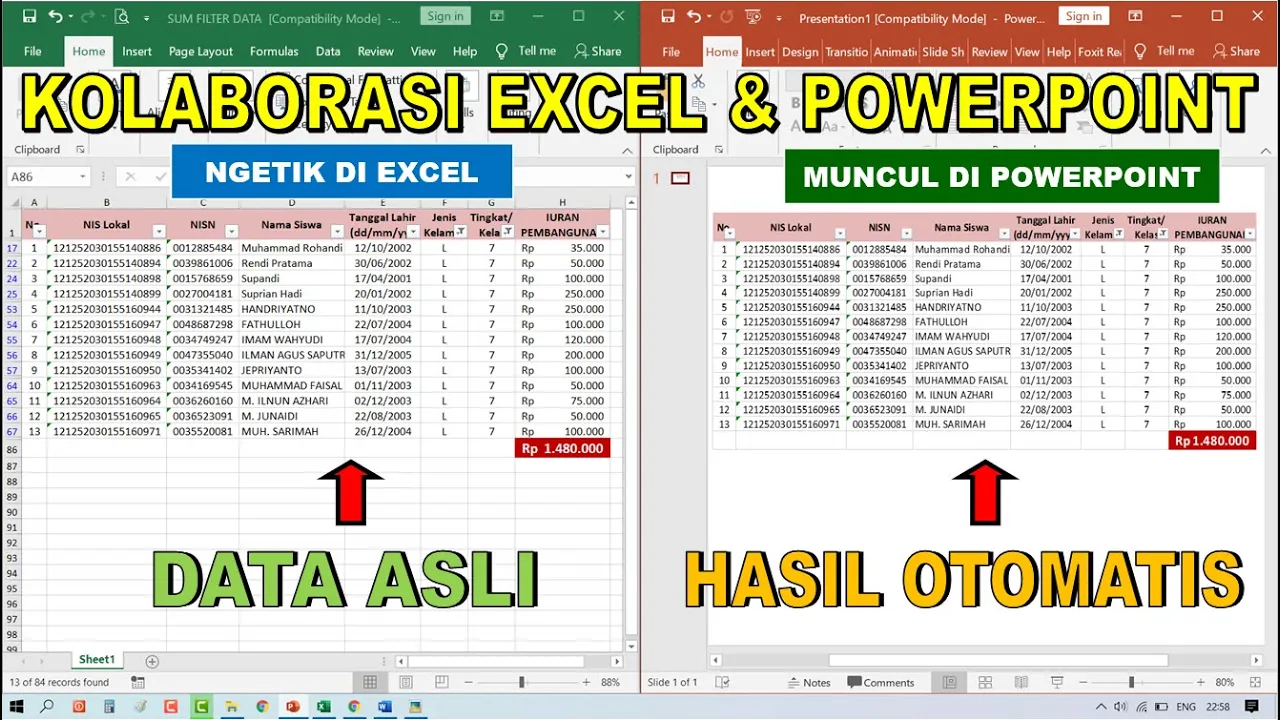
Task: Repeat action icon in PowerPoint toolbar
Action: point(727,17)
